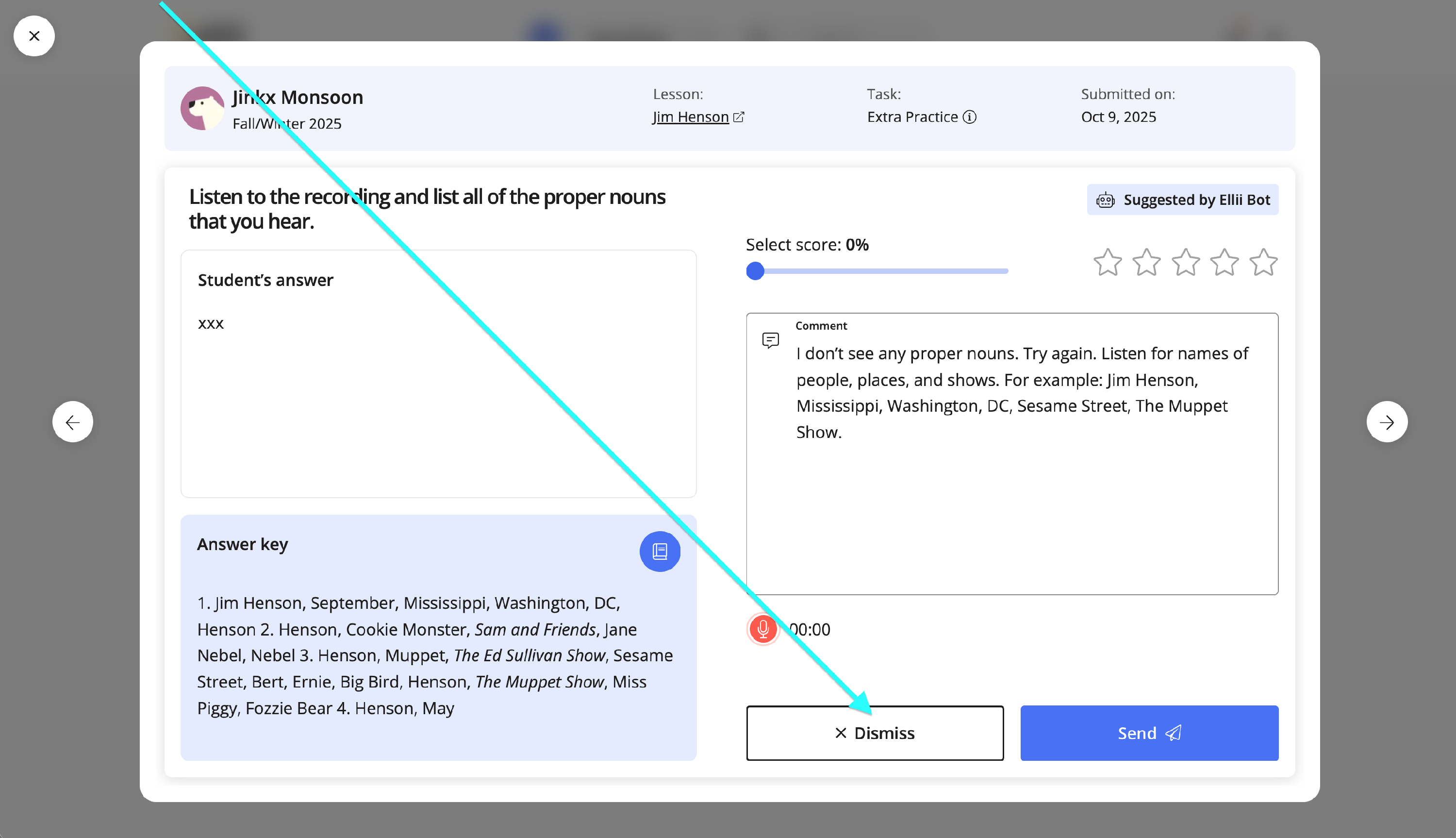Click Jinkx Monsoon's avatar image

coord(202,108)
